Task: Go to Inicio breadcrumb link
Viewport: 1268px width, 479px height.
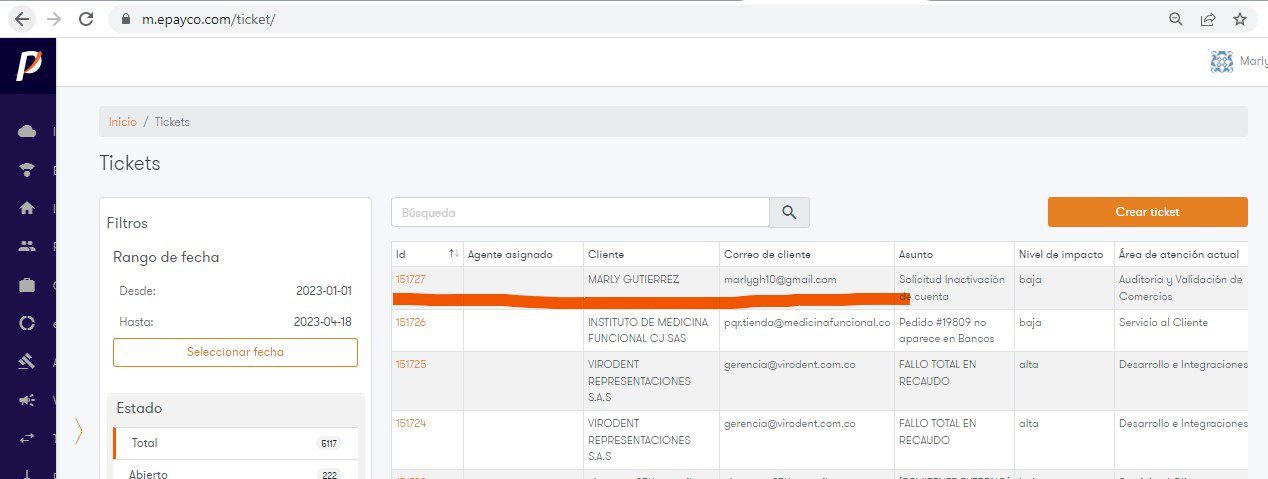Action: 122,121
